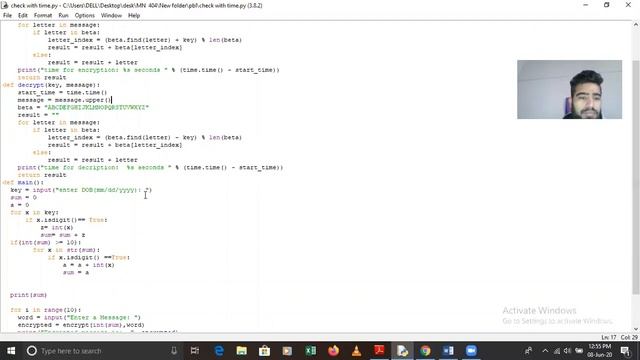Click the alphabet string after 'beta ='
This screenshot has width=640, height=360.
97,107
